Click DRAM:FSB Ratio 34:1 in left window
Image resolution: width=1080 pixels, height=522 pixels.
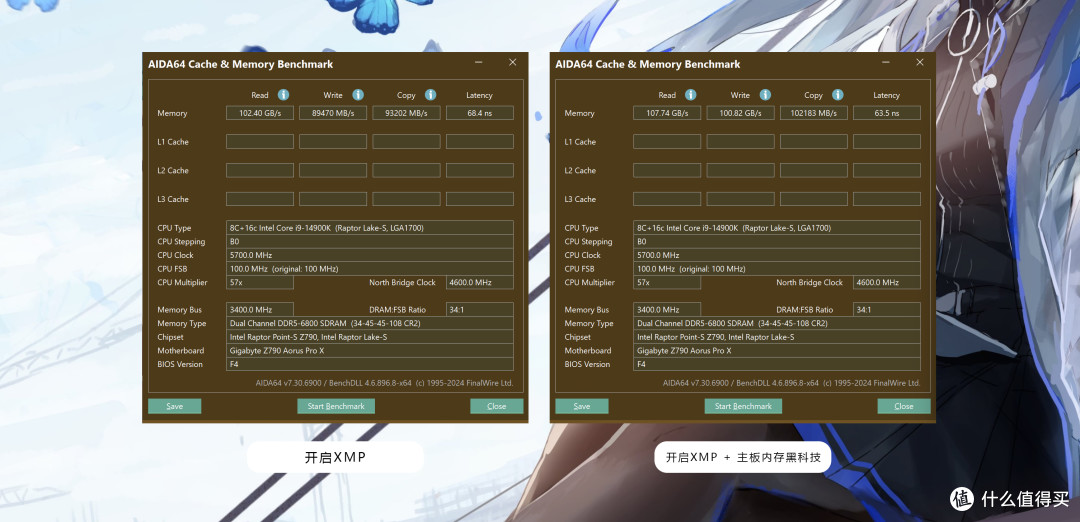click(x=479, y=310)
